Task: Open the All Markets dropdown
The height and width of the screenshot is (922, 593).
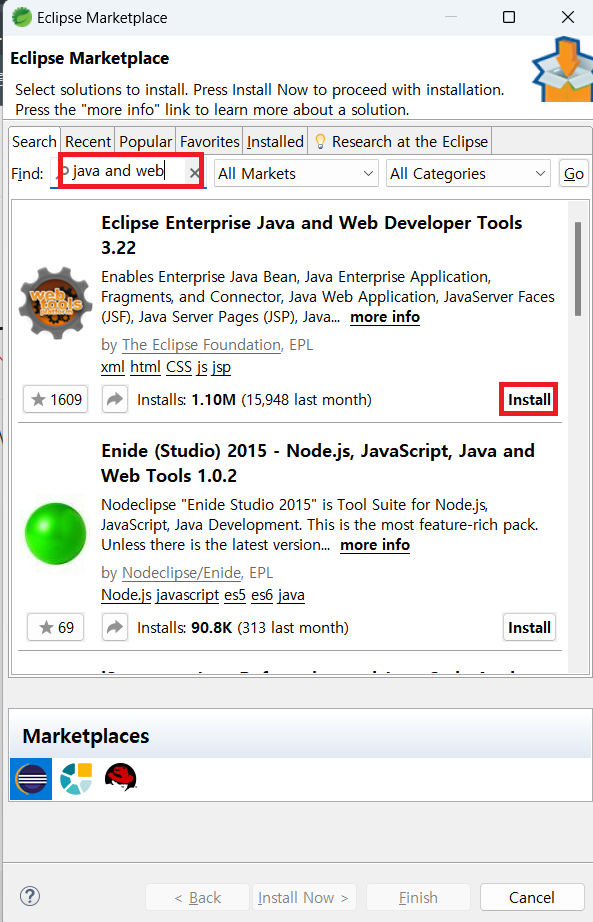Action: coord(296,173)
